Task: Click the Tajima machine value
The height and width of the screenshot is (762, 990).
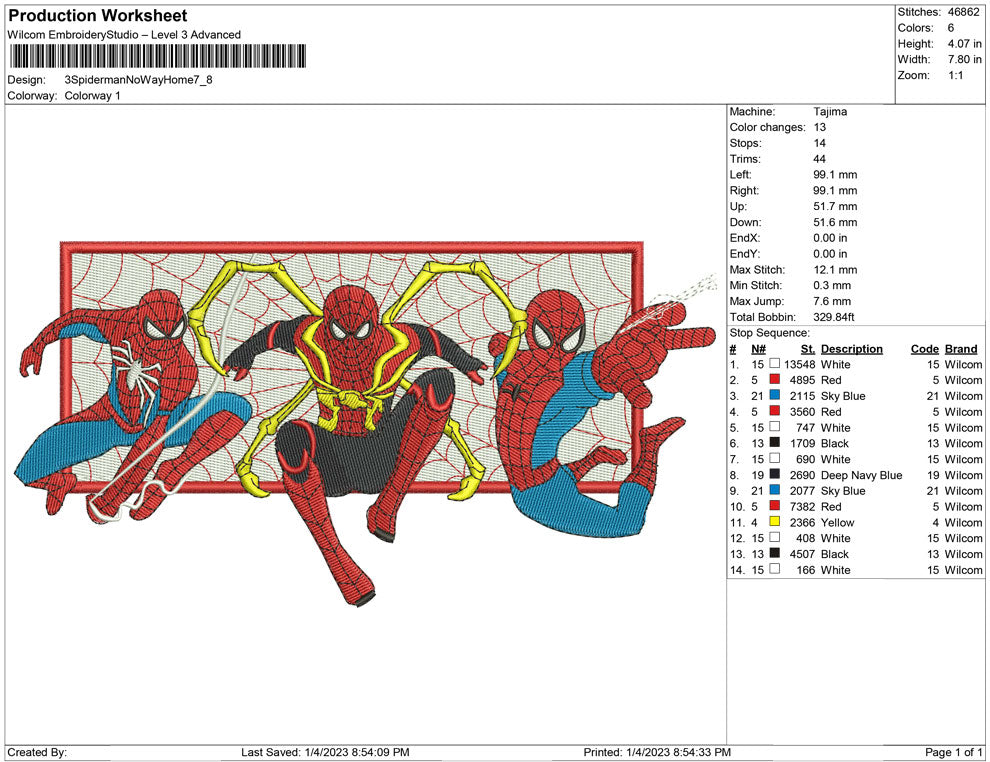Action: [830, 112]
